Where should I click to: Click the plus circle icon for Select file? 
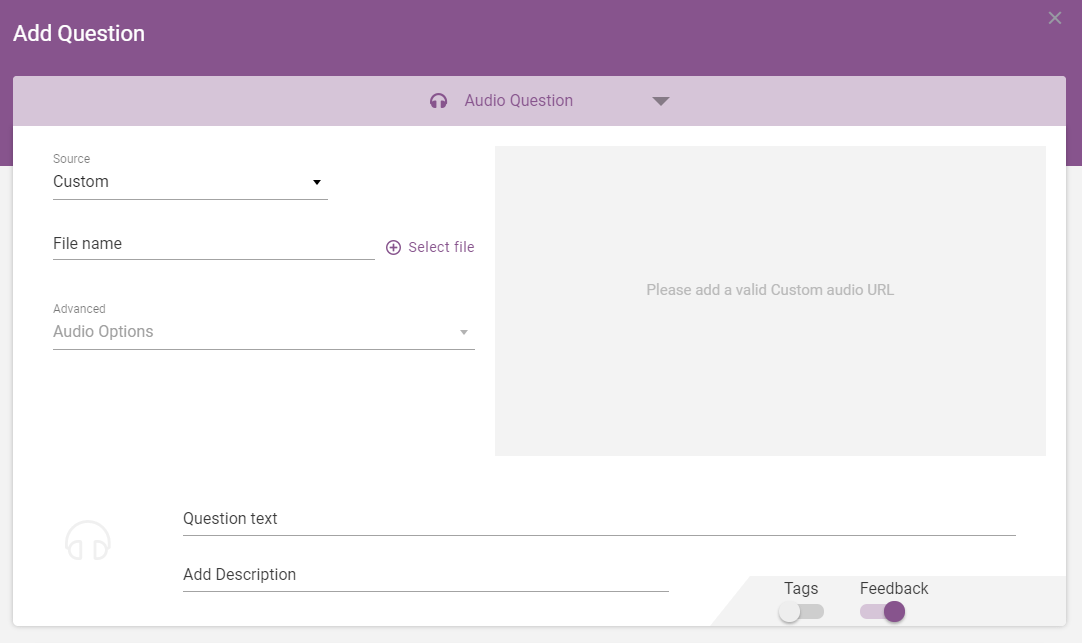click(x=393, y=248)
